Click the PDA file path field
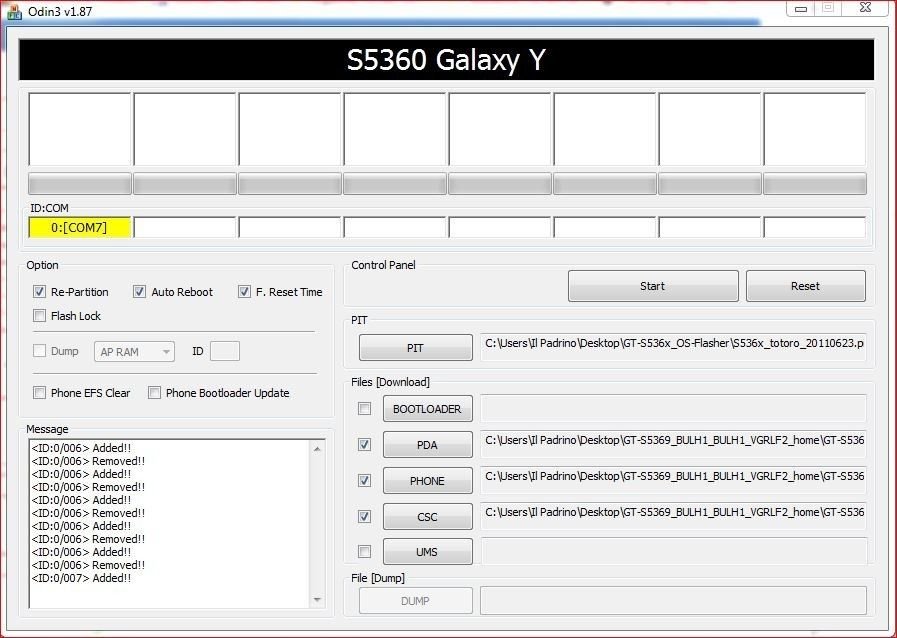 point(673,444)
